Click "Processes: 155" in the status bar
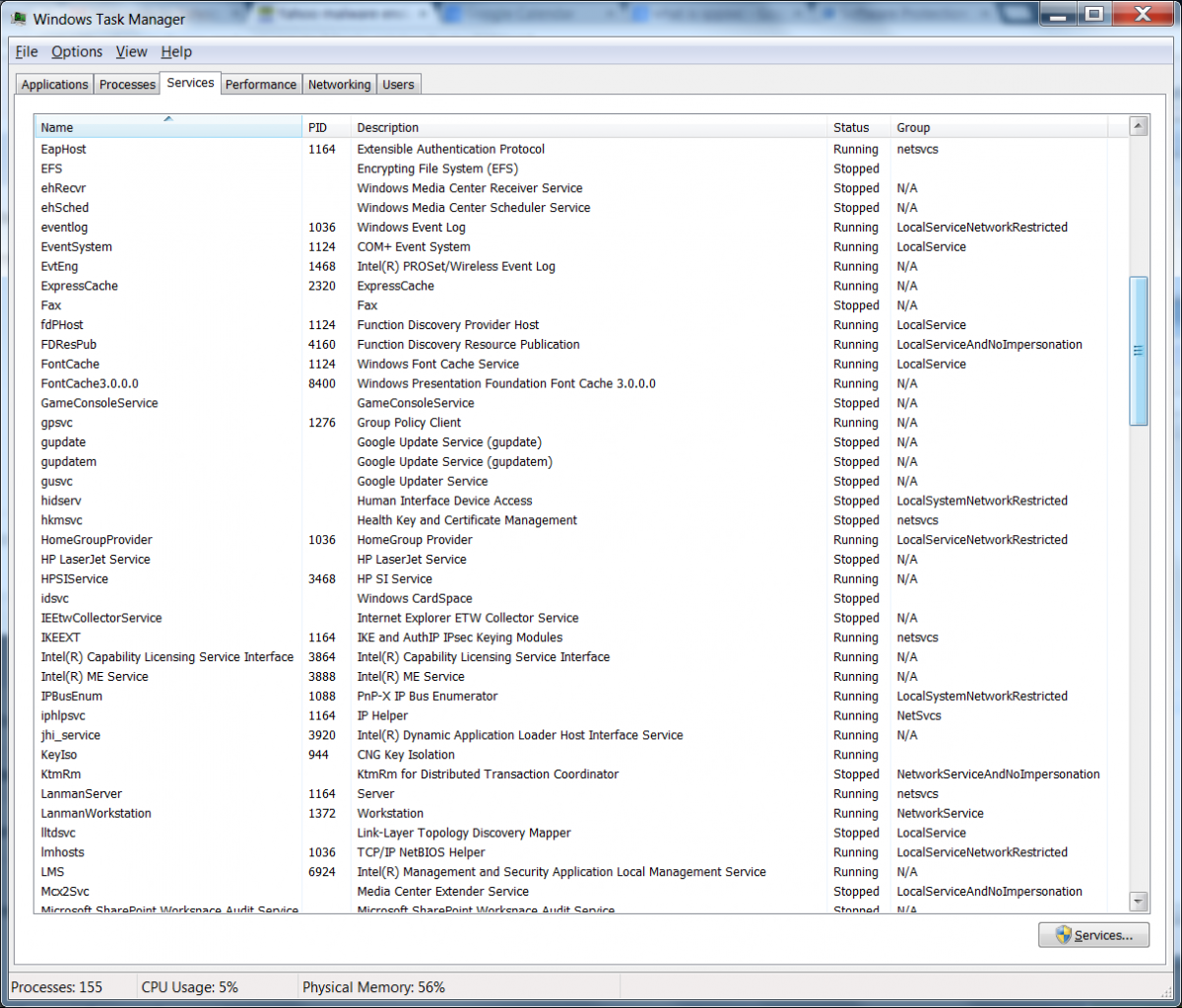The height and width of the screenshot is (1008, 1182). click(57, 986)
